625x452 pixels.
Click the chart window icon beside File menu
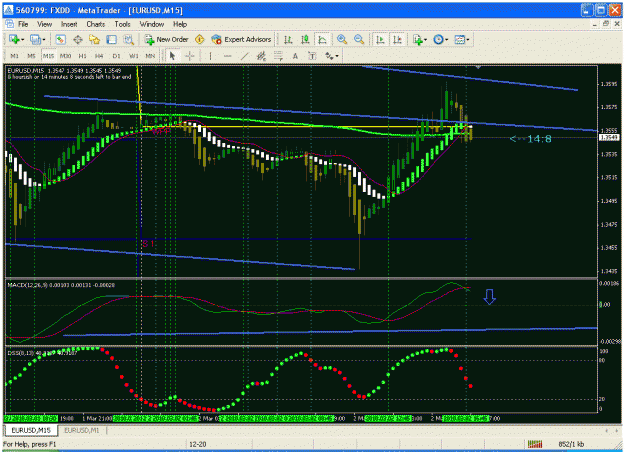(9, 24)
